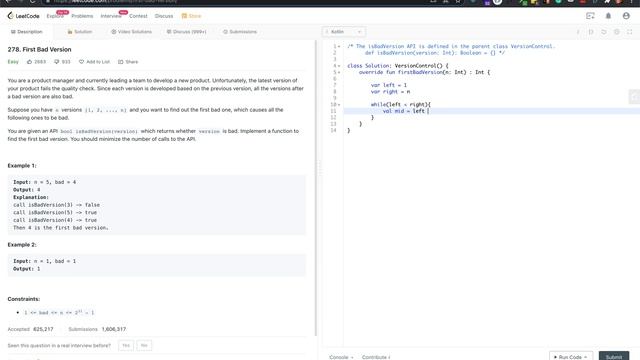640x360 pixels.
Task: Click the Contribute link
Action: pos(376,357)
